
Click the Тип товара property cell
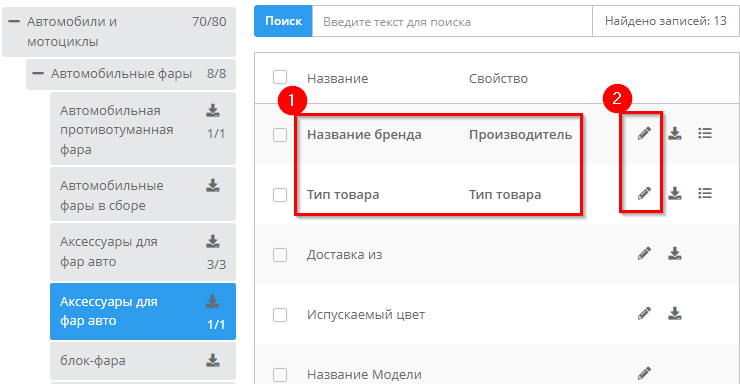coord(505,195)
